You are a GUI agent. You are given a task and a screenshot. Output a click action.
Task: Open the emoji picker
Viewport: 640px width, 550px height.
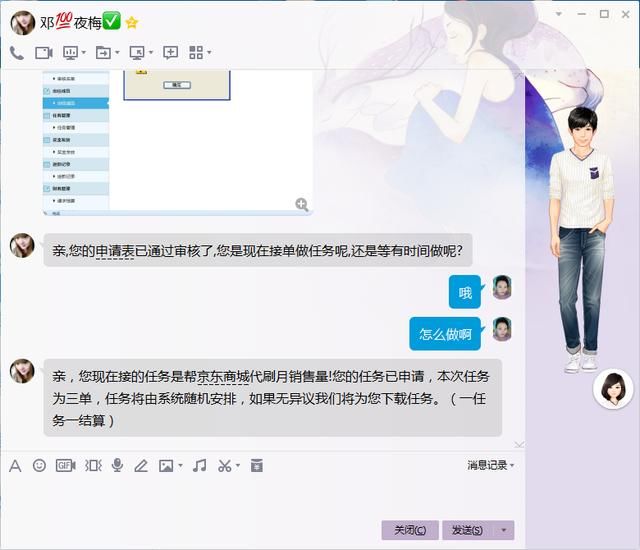point(39,465)
